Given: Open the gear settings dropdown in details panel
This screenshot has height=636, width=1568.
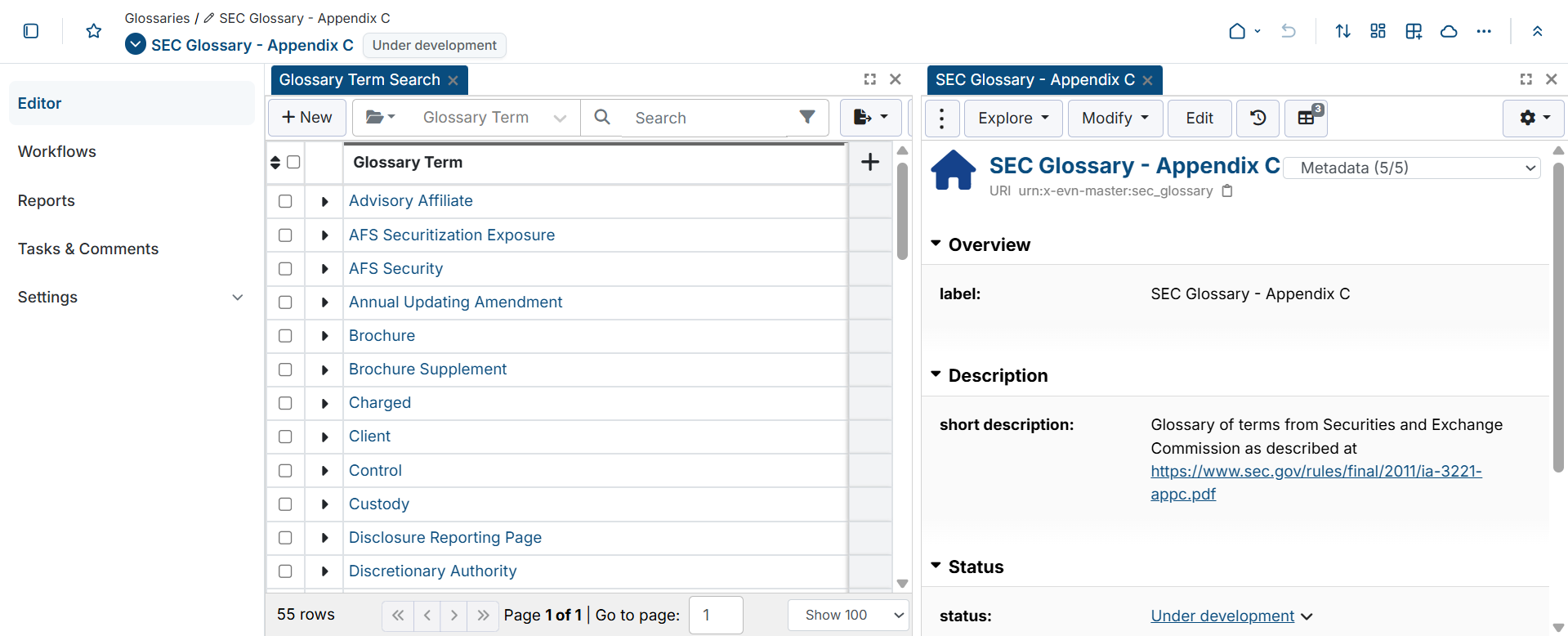Looking at the screenshot, I should [x=1534, y=118].
